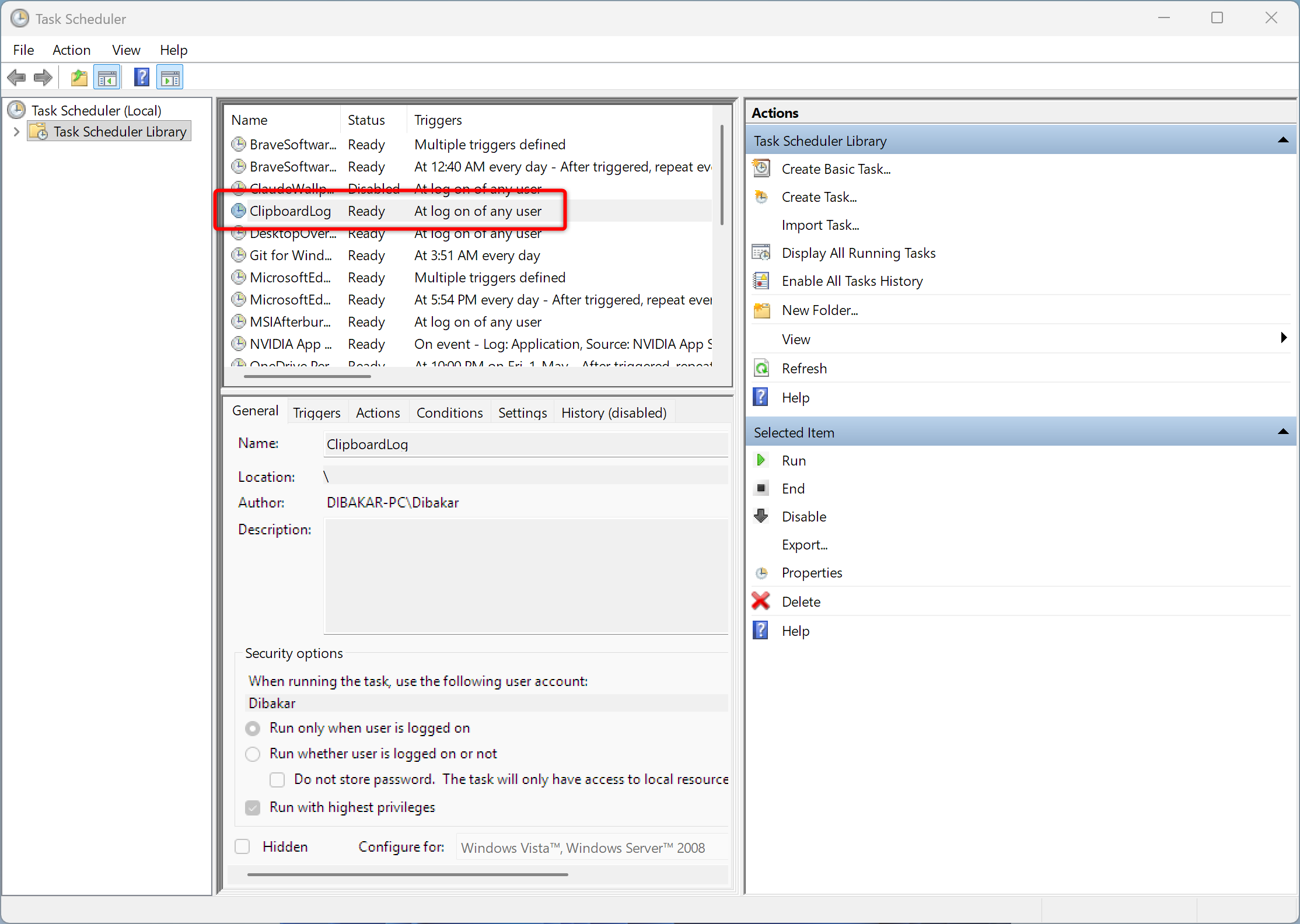The height and width of the screenshot is (924, 1300).
Task: Click the green Run arrow icon
Action: [x=761, y=460]
